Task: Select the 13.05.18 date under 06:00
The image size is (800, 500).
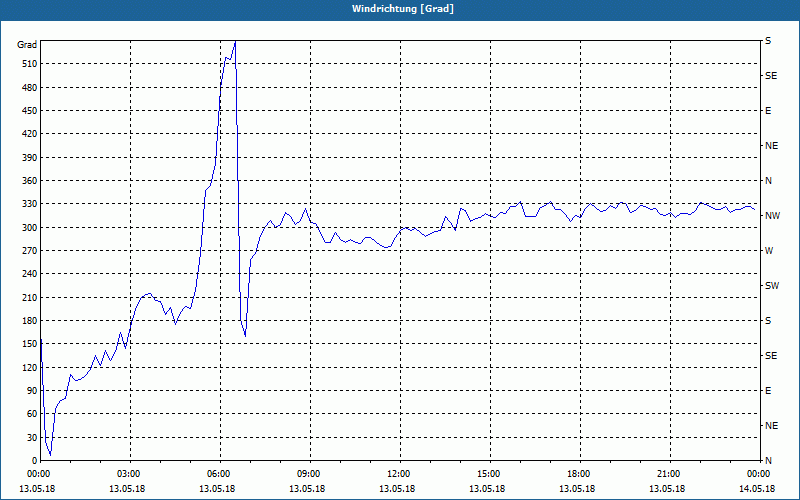Action: pos(217,488)
